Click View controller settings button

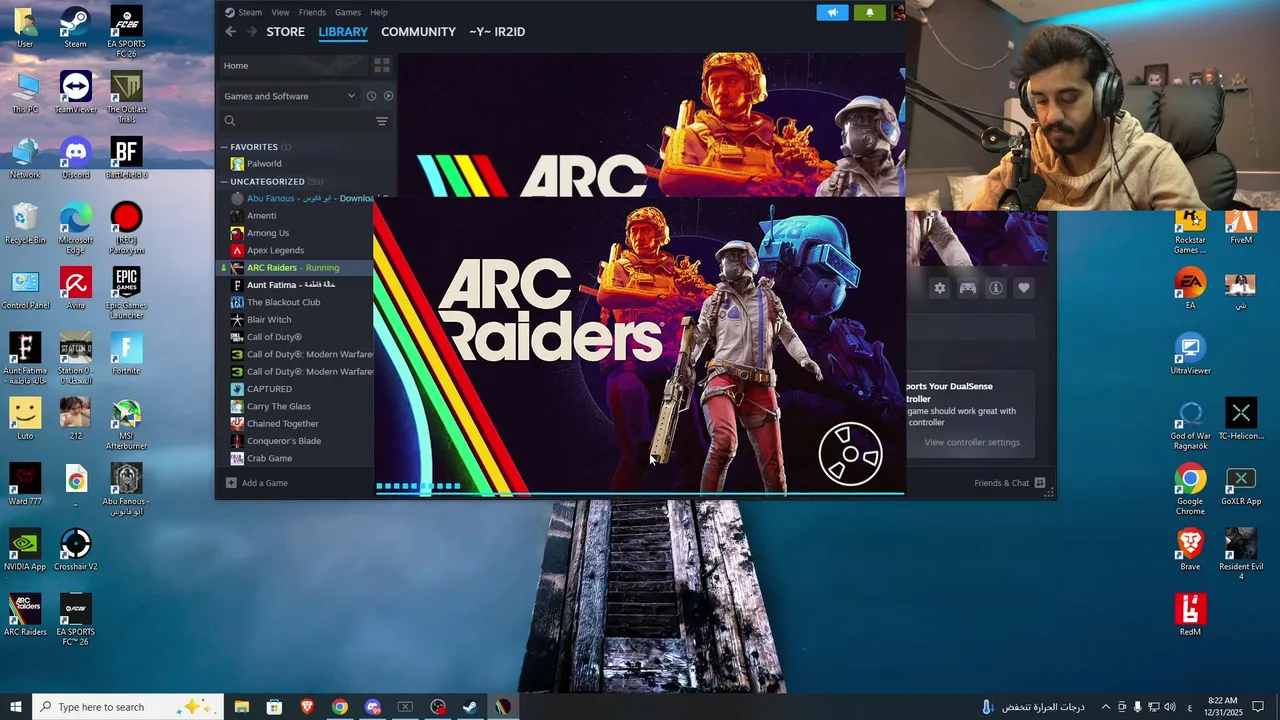click(x=972, y=442)
